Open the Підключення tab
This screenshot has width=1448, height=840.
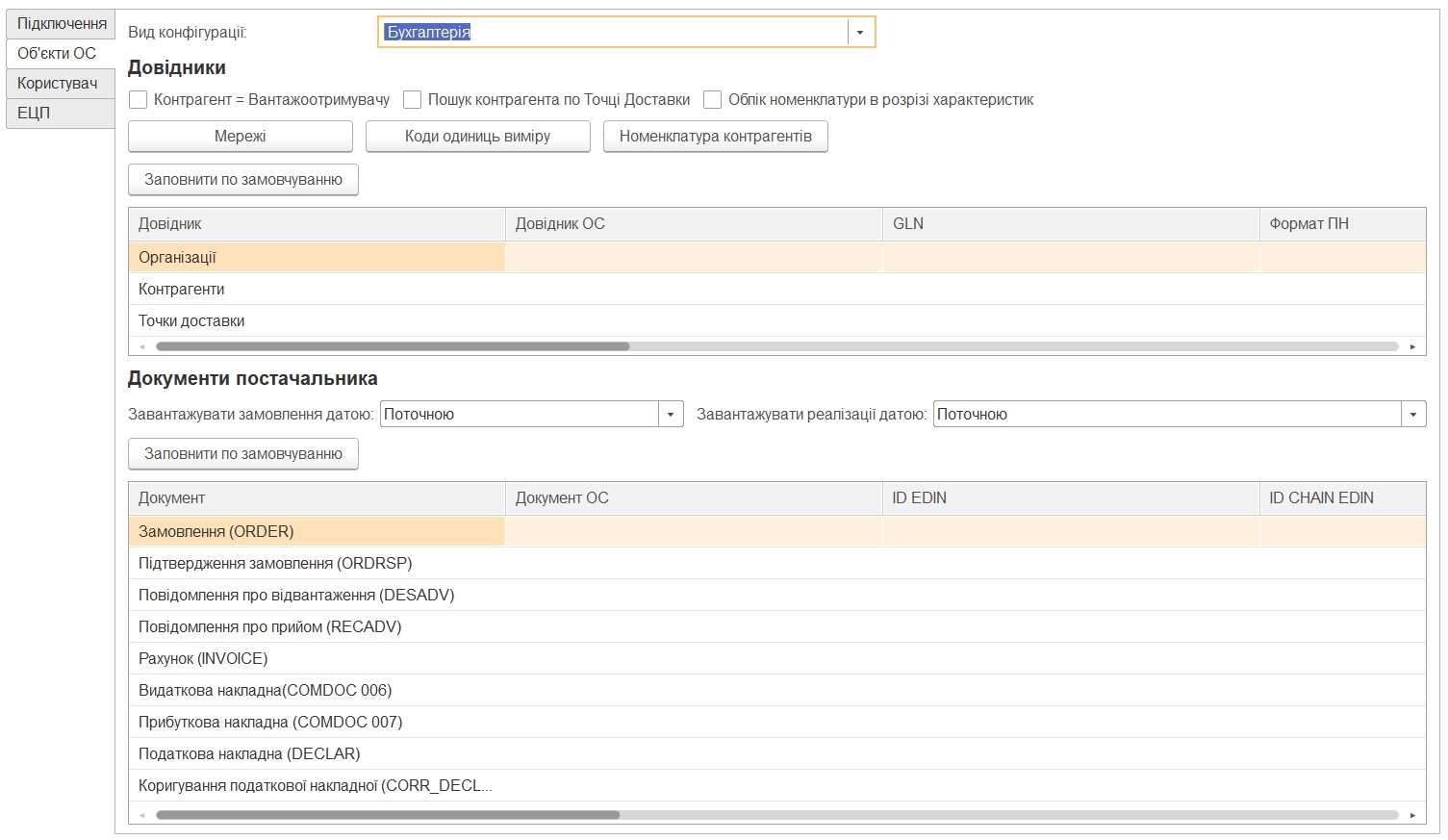point(61,23)
